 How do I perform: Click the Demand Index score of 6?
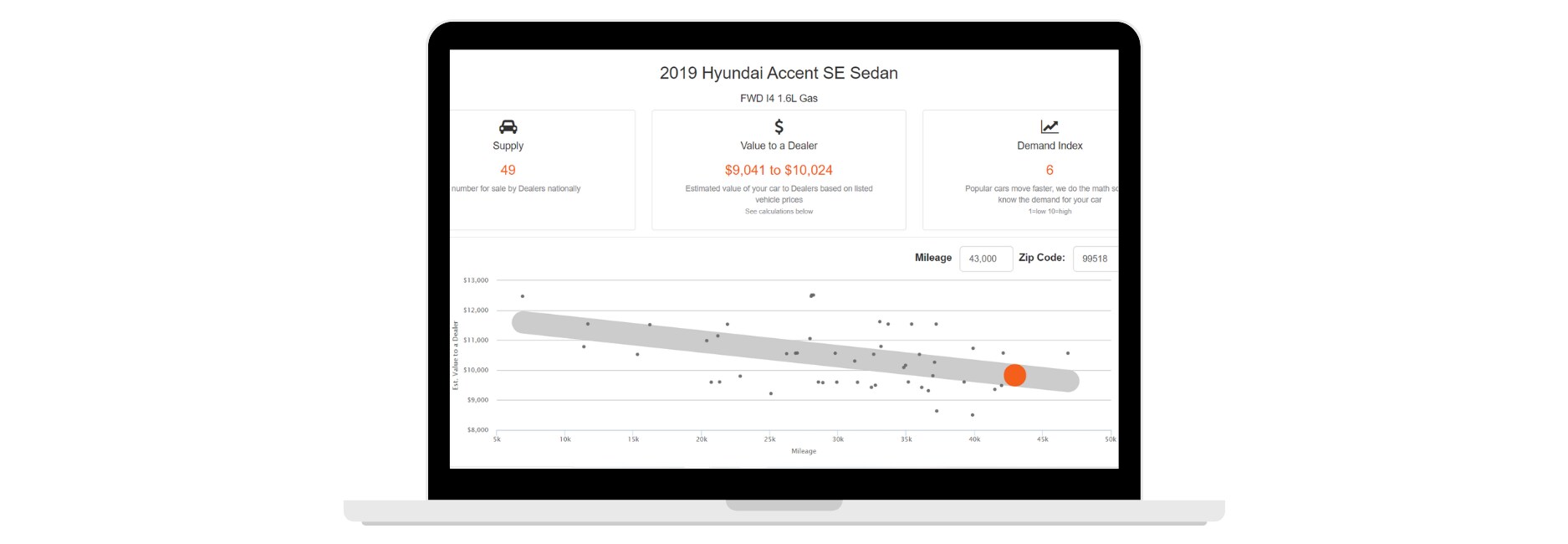click(x=1050, y=170)
